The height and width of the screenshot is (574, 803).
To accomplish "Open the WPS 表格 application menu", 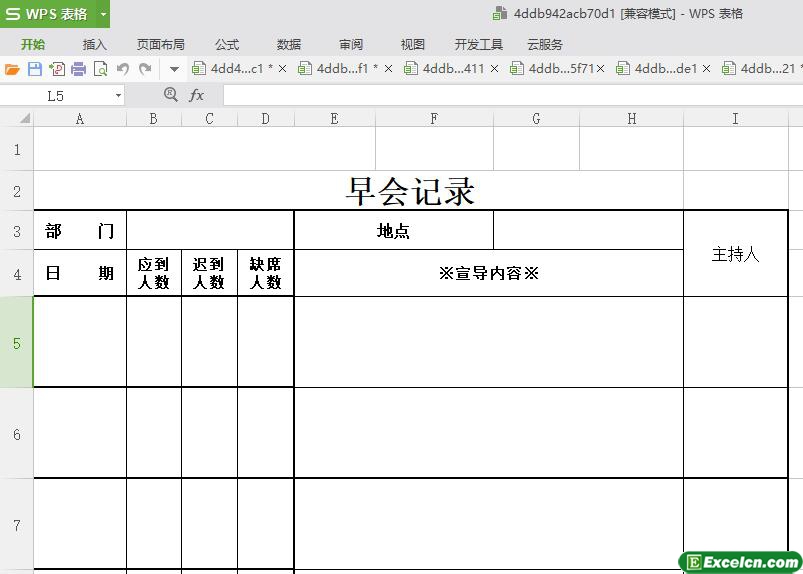I will pos(46,14).
